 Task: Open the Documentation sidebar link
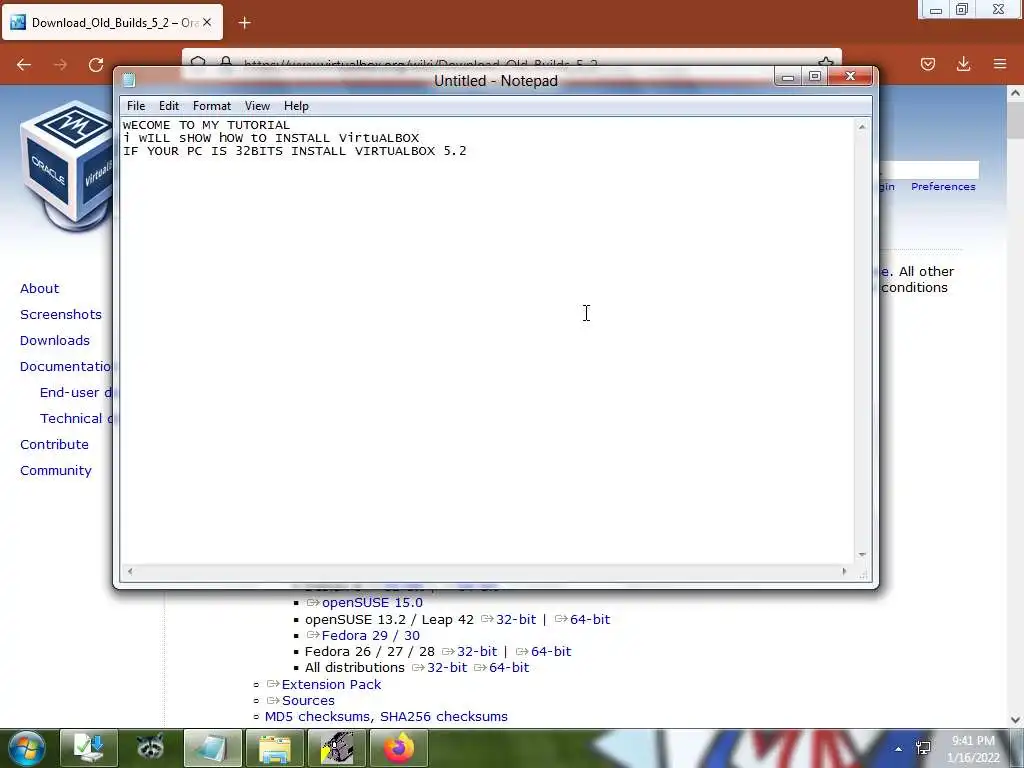(x=66, y=366)
